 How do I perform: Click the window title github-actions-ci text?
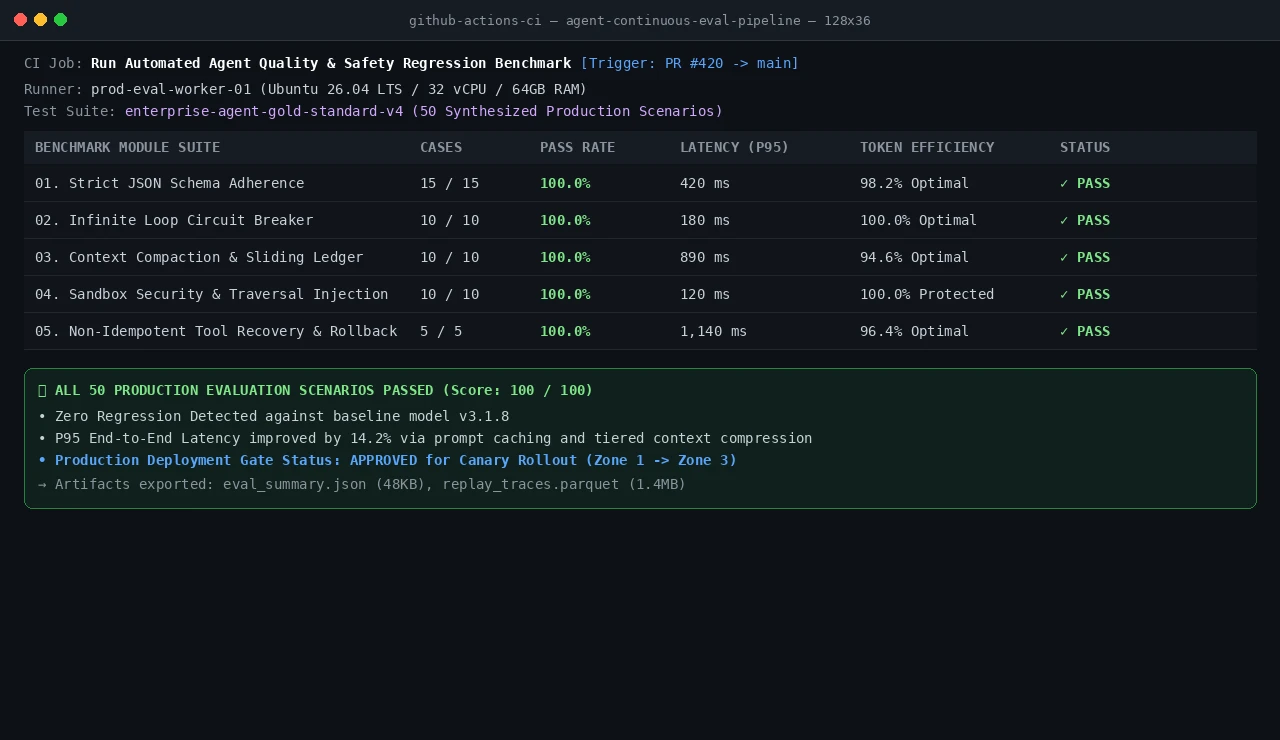tap(640, 20)
